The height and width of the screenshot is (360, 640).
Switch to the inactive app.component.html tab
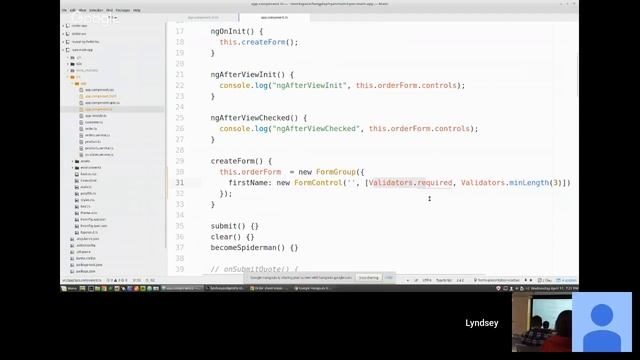(203, 18)
